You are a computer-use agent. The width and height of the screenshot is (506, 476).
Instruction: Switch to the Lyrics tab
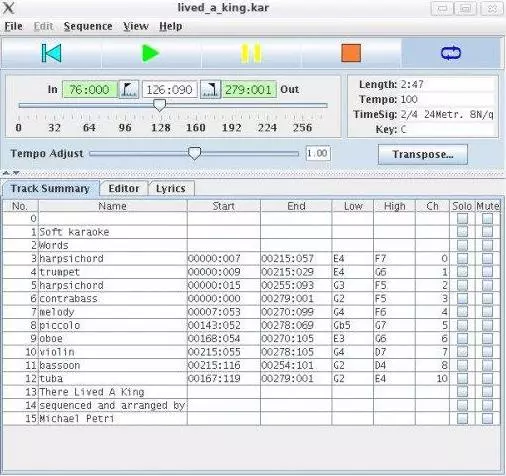pyautogui.click(x=171, y=189)
